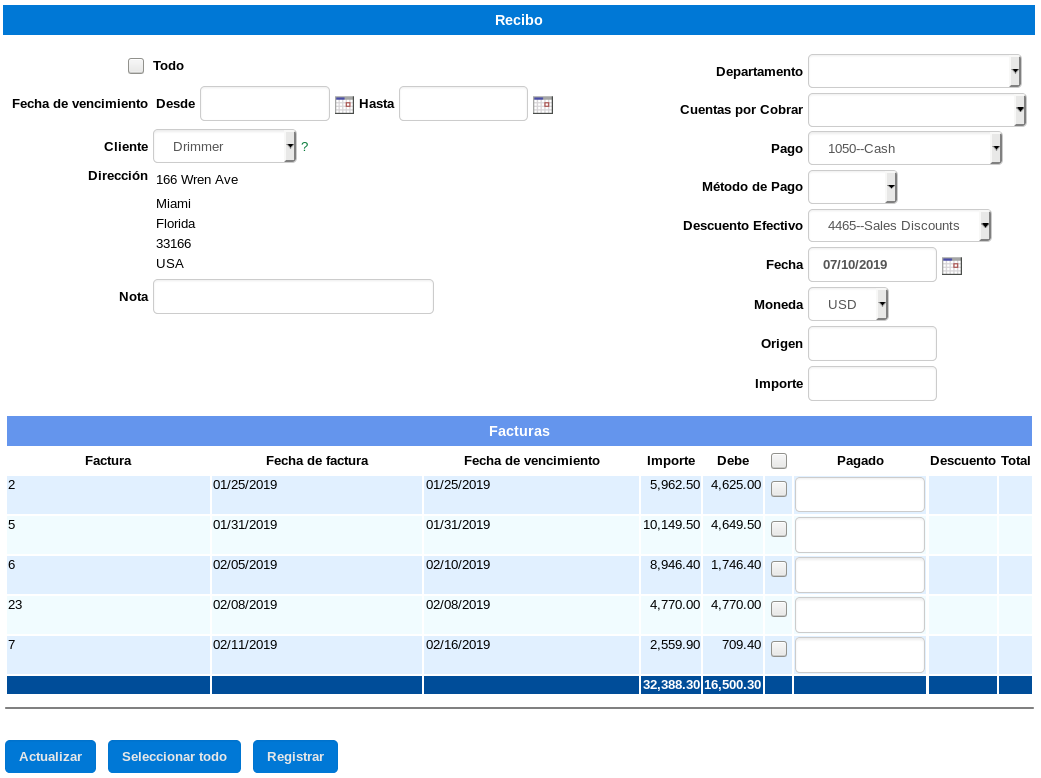Image resolution: width=1041 pixels, height=778 pixels.
Task: Expand the Cuentas por Cobrar dropdown
Action: tap(917, 110)
